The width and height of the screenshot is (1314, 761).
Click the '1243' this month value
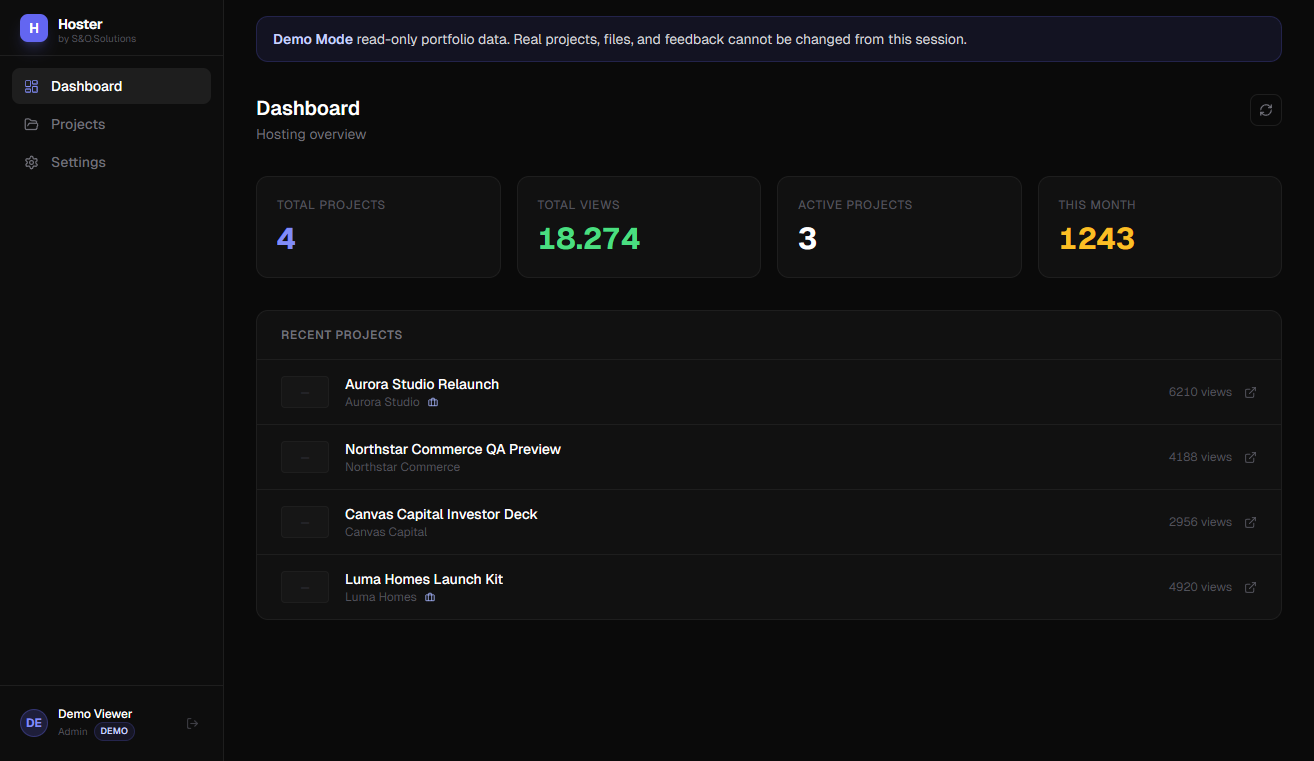pos(1097,239)
